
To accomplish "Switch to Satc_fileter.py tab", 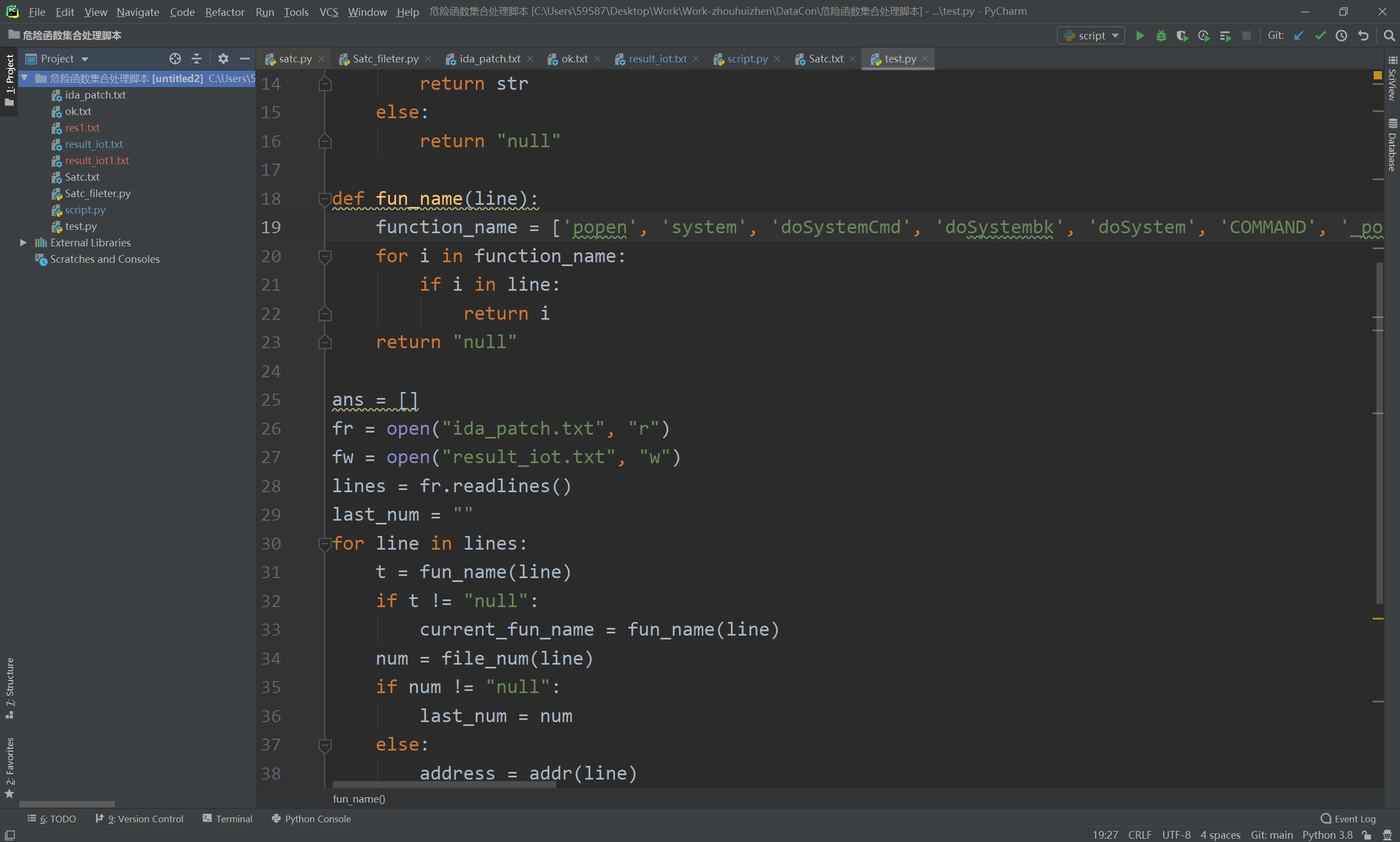I will click(385, 59).
